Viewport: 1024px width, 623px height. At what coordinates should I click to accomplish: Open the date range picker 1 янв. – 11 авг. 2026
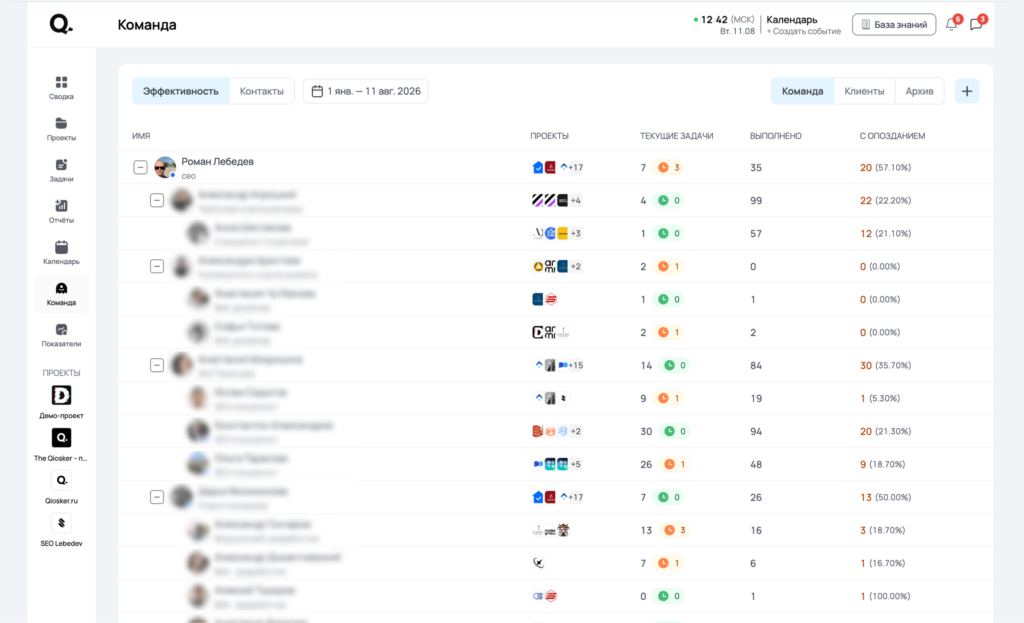pyautogui.click(x=366, y=91)
